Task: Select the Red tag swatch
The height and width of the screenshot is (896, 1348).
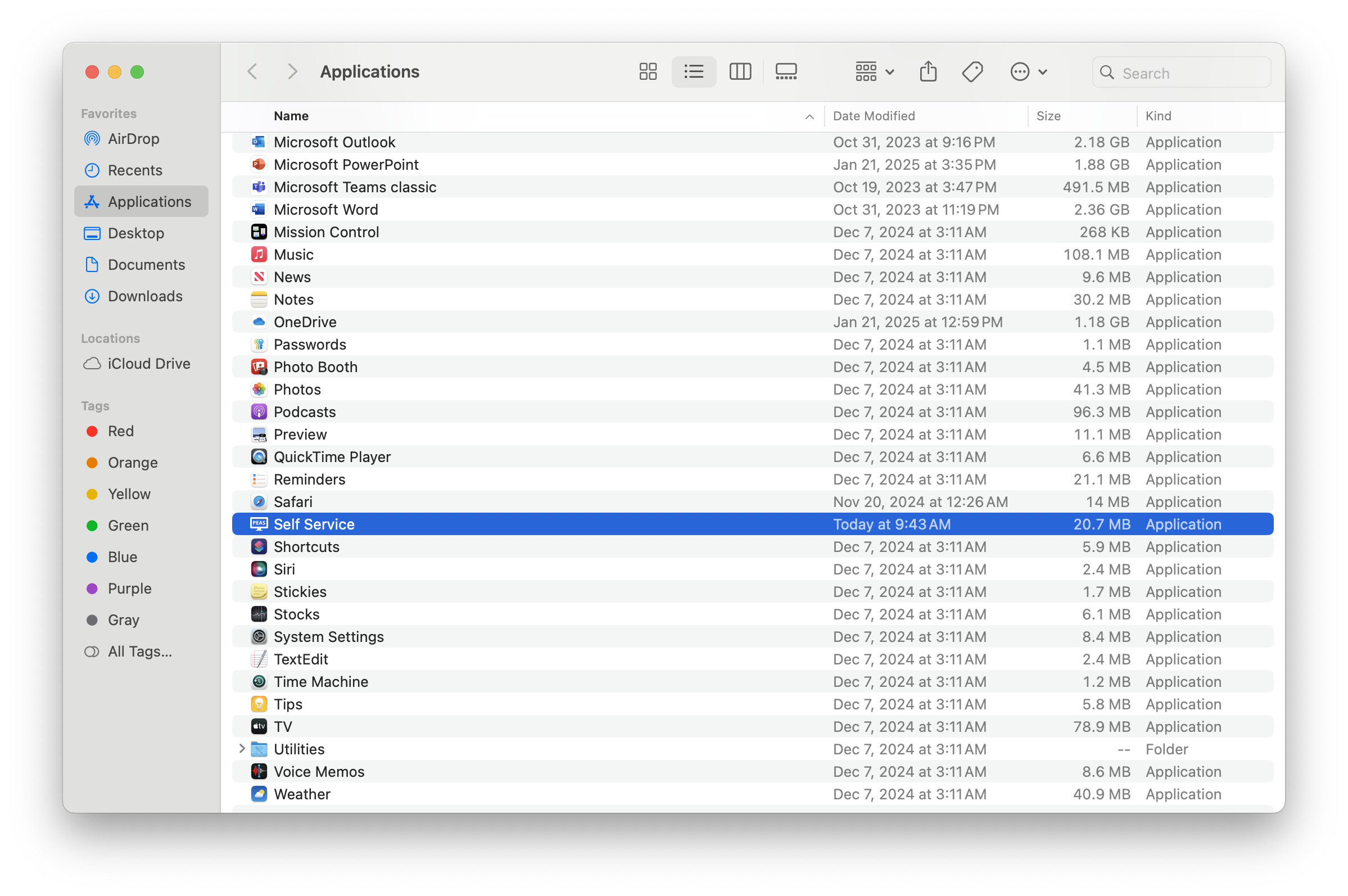Action: 93,431
